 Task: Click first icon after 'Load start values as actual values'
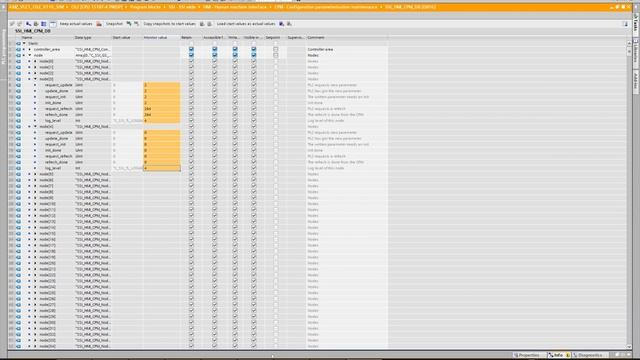click(281, 24)
